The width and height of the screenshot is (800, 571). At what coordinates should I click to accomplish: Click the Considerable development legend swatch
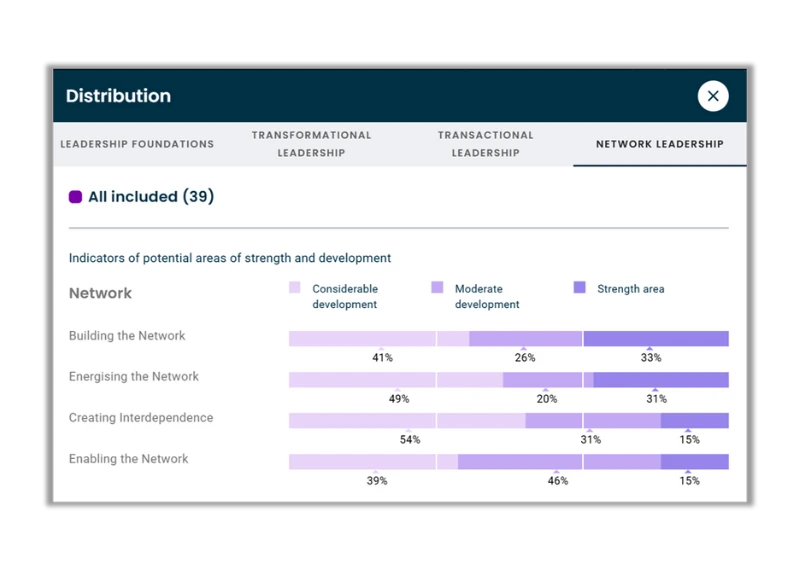pyautogui.click(x=295, y=288)
